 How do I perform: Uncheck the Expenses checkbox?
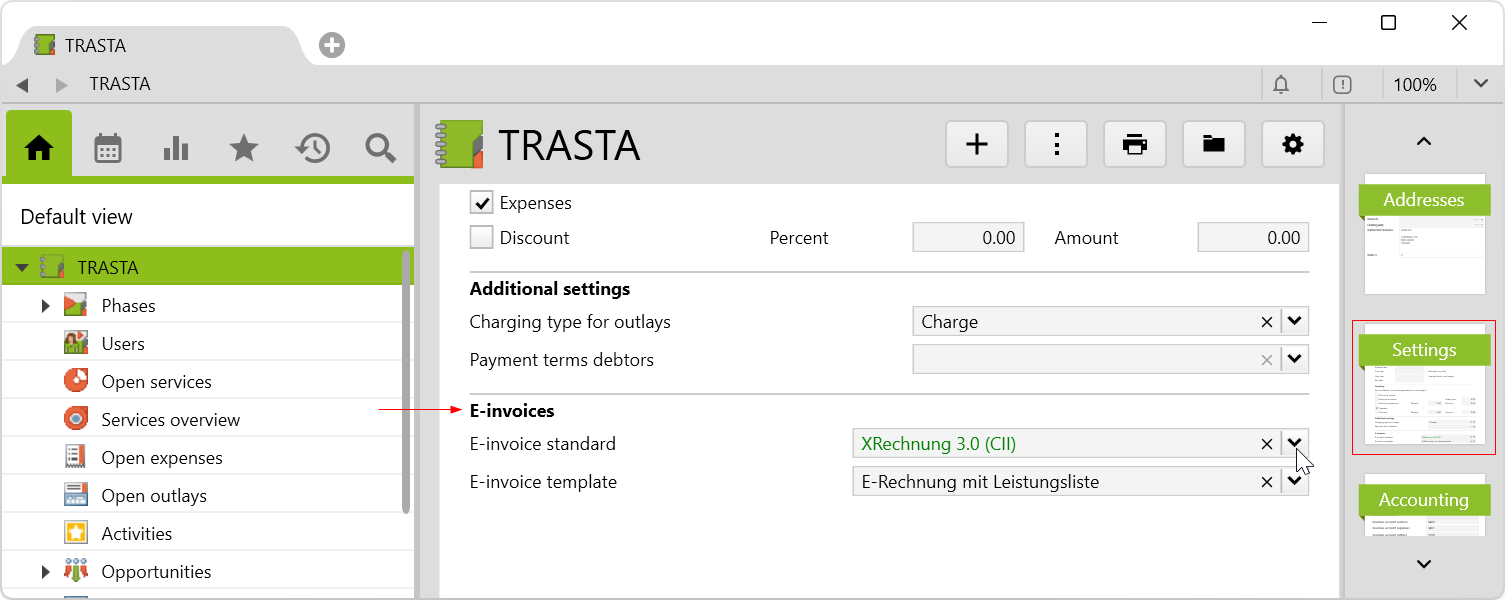[x=482, y=203]
